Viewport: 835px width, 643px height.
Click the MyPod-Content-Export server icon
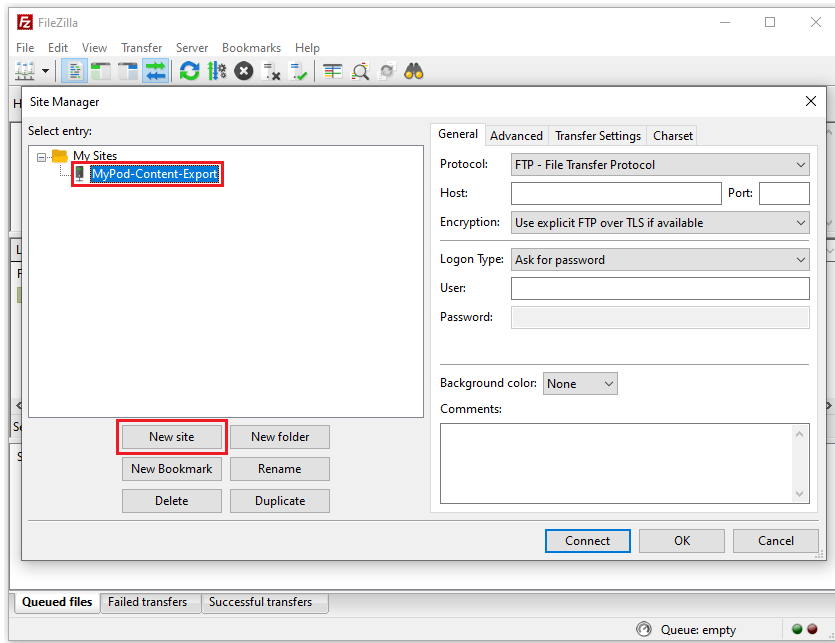point(80,174)
